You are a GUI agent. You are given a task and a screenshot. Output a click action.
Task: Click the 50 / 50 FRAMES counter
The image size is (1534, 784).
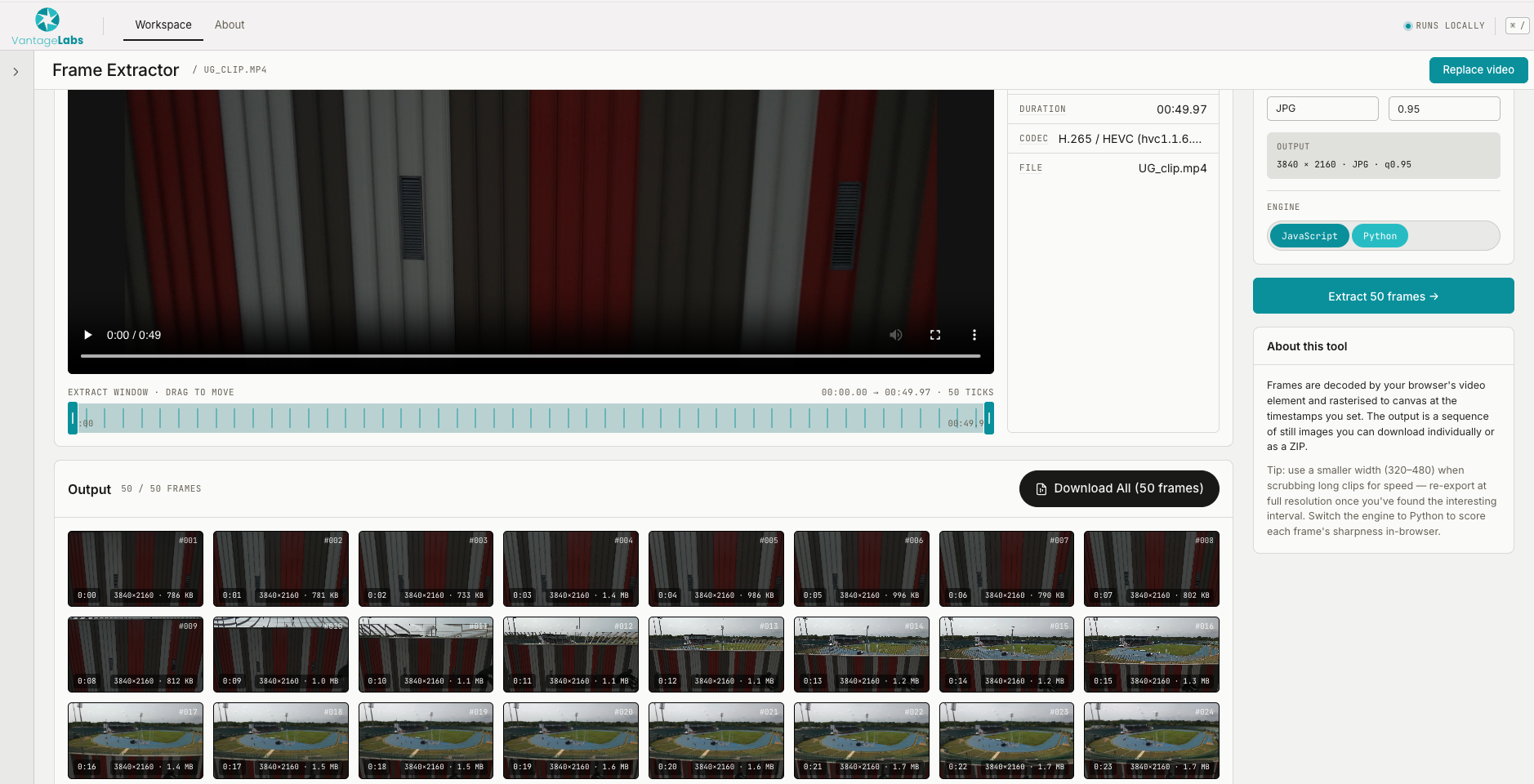pos(161,488)
